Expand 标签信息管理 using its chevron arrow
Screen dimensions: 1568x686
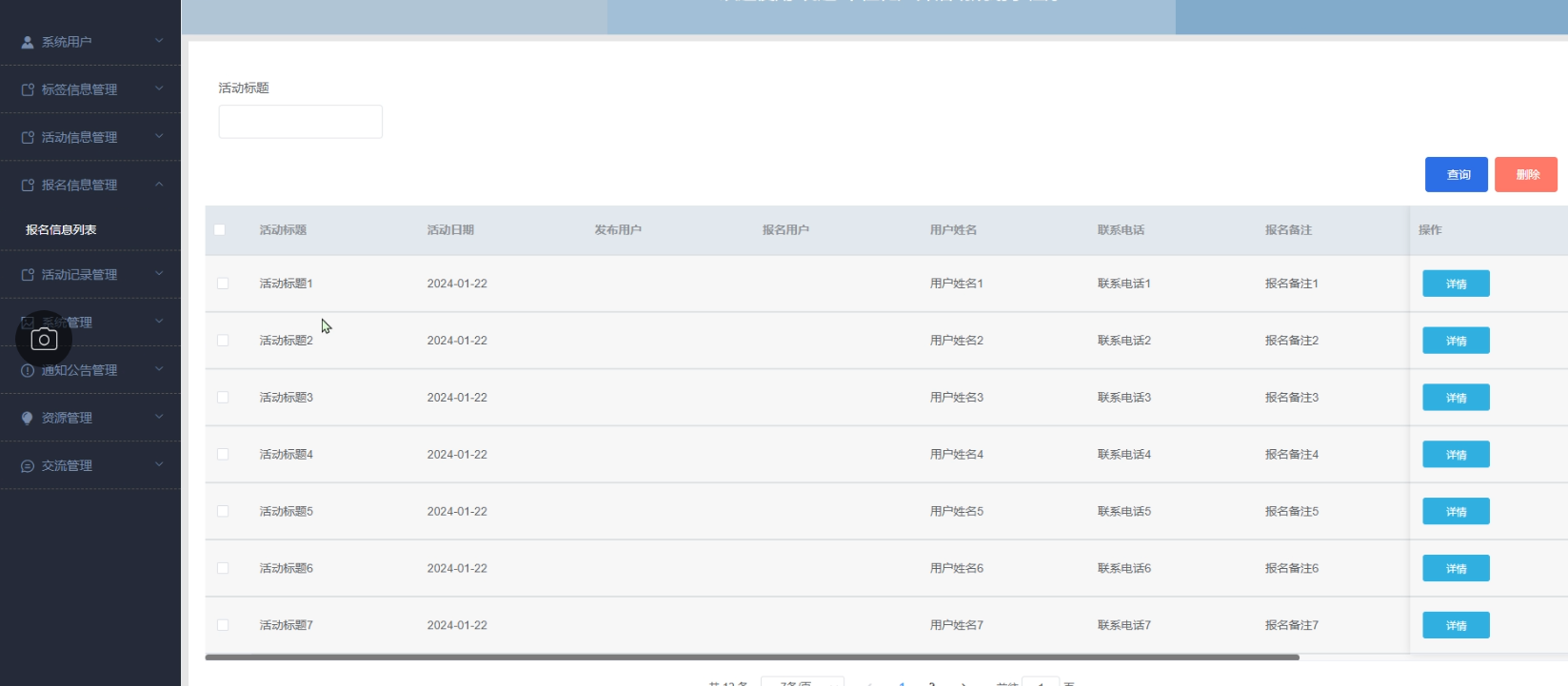[x=159, y=88]
